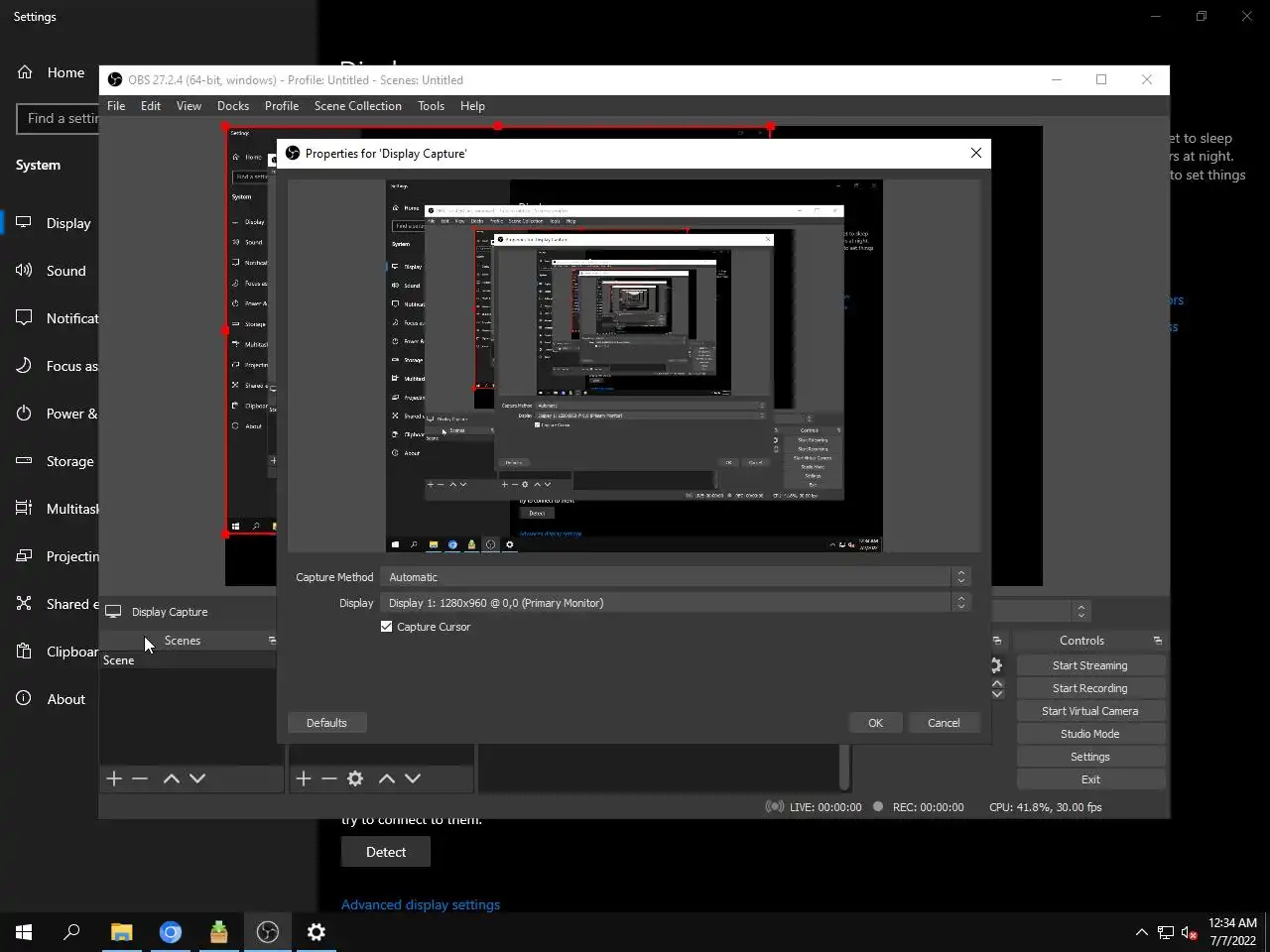Move source up with the up arrow
This screenshot has width=1270, height=952.
387,778
